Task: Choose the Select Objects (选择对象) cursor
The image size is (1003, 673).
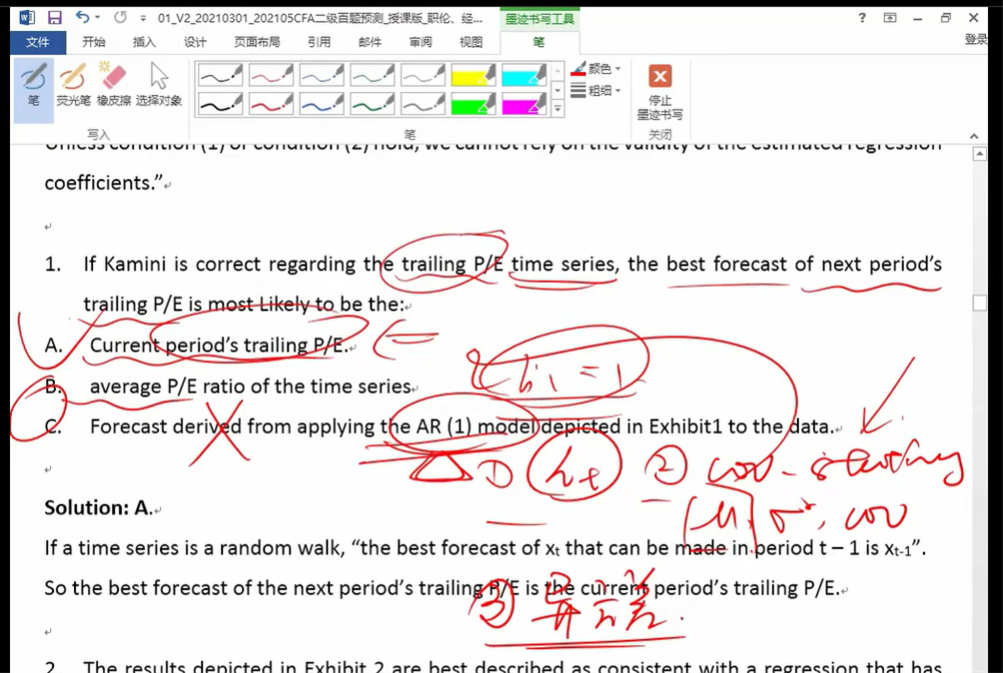Action: [x=159, y=86]
